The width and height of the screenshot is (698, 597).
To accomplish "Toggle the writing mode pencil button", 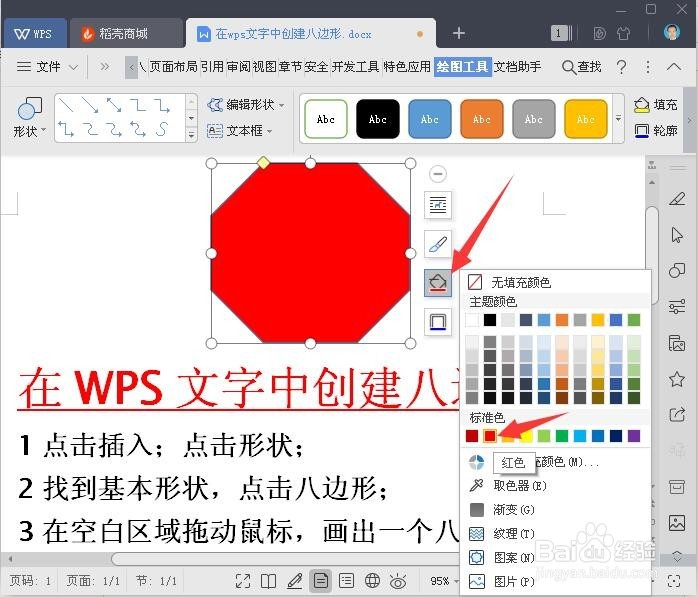I will (x=294, y=581).
